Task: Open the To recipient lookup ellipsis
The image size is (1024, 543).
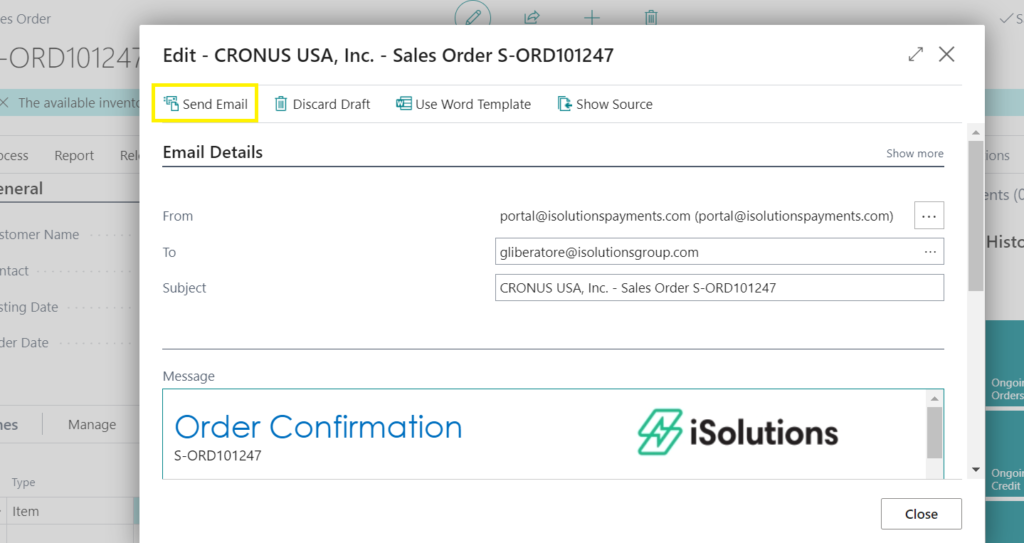Action: [x=930, y=252]
